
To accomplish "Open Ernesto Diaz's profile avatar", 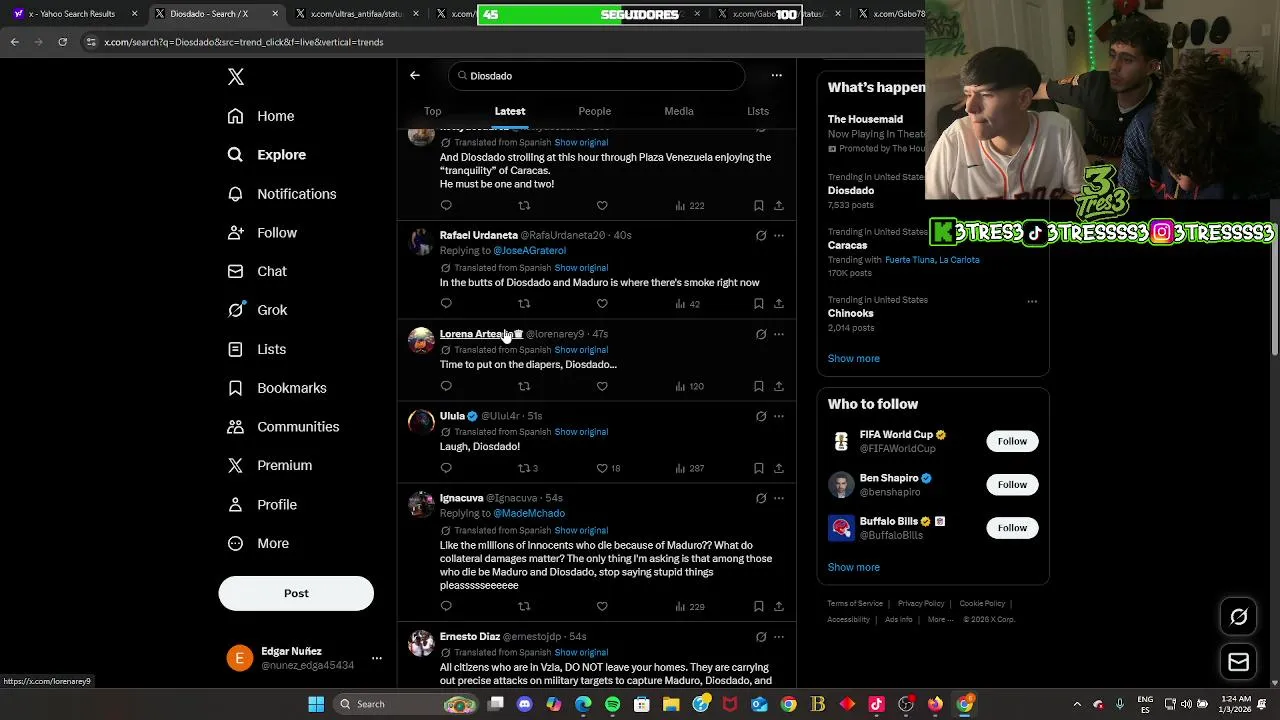I will click(421, 642).
